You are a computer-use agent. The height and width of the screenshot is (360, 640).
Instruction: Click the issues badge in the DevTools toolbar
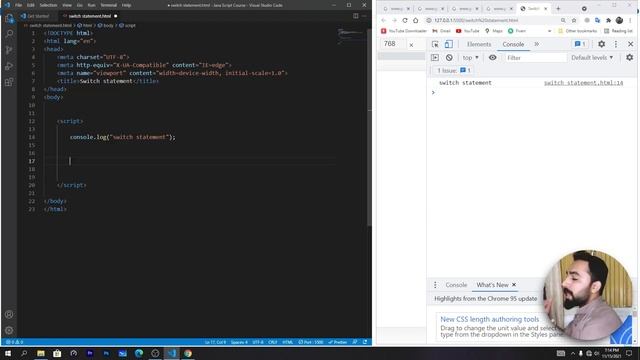[580, 44]
